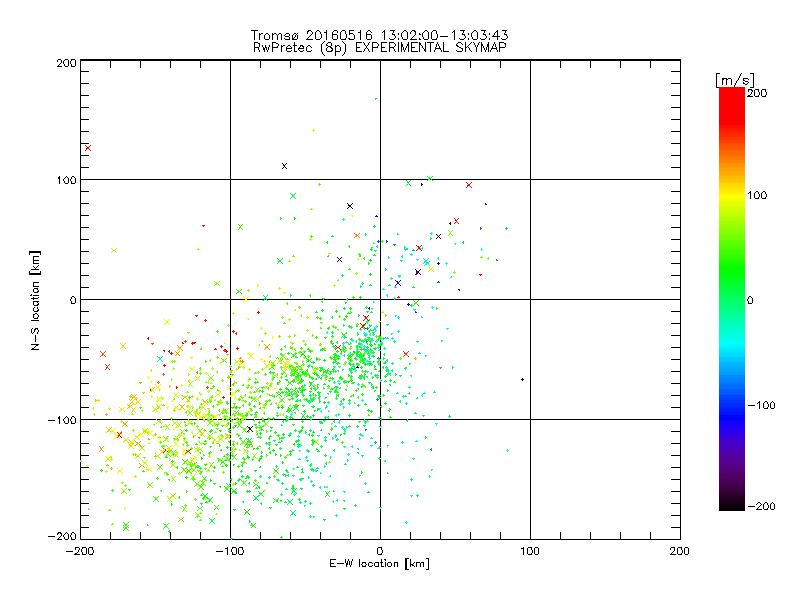Select the 0 label on the colorbar
Viewport: 800px width, 600px height.
click(750, 300)
